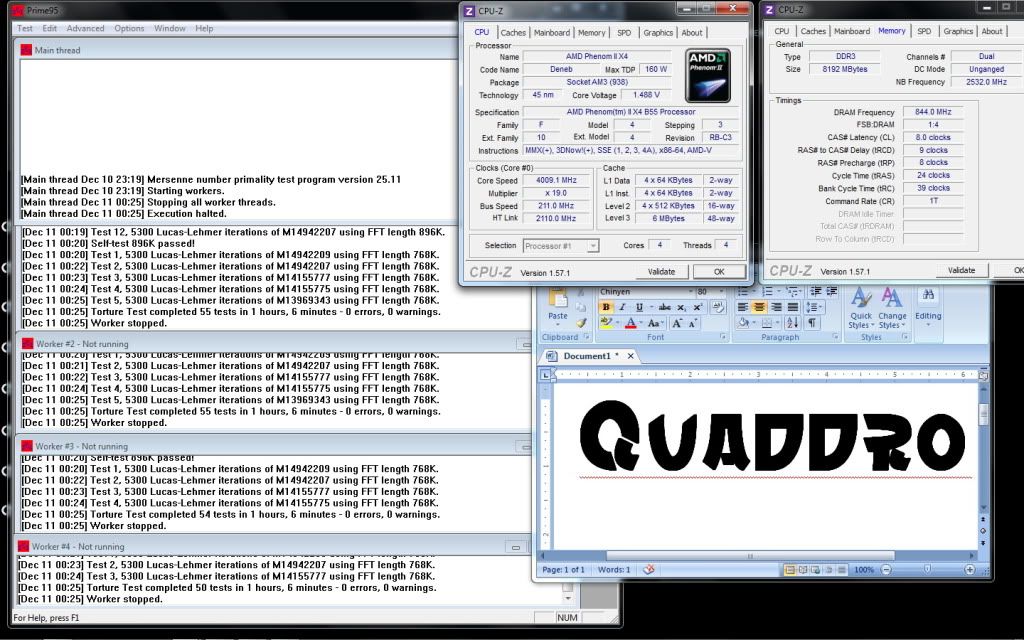The width and height of the screenshot is (1024, 640).
Task: Click OK in the left CPU-Z window
Action: (x=719, y=272)
